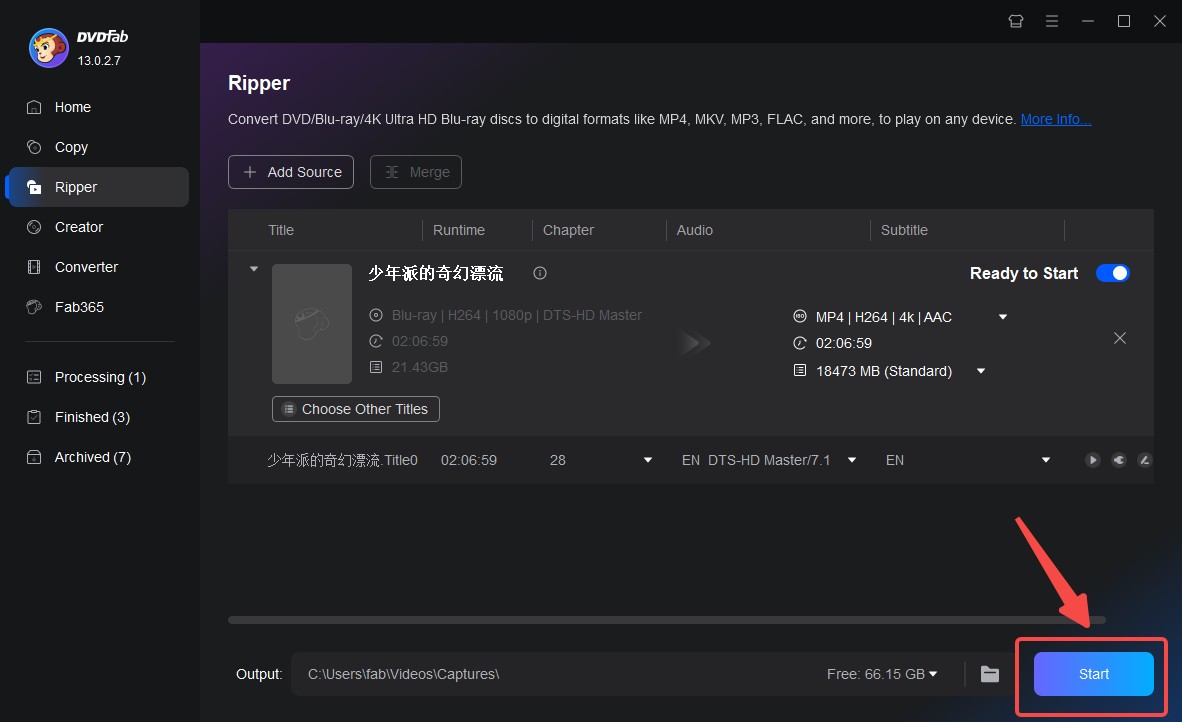Open the hamburger menu in title bar
Image resolution: width=1182 pixels, height=722 pixels.
[x=1052, y=21]
